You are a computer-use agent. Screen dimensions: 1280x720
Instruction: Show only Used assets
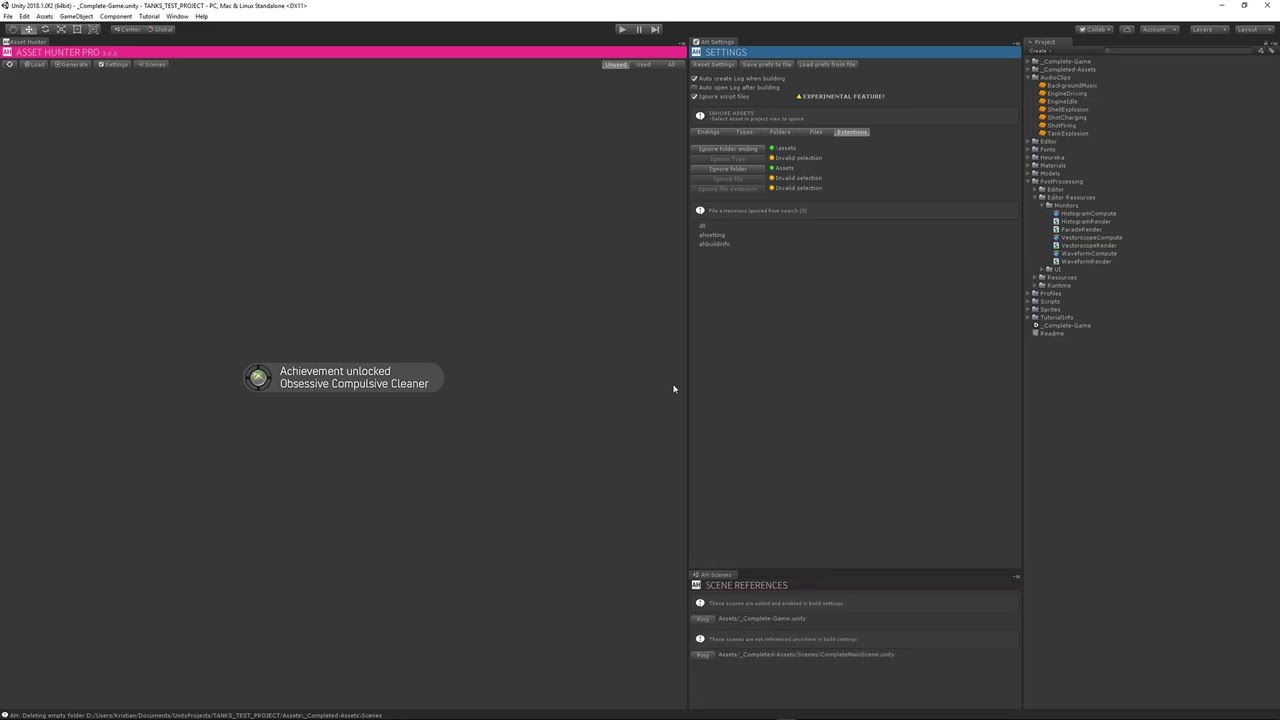pyautogui.click(x=643, y=65)
